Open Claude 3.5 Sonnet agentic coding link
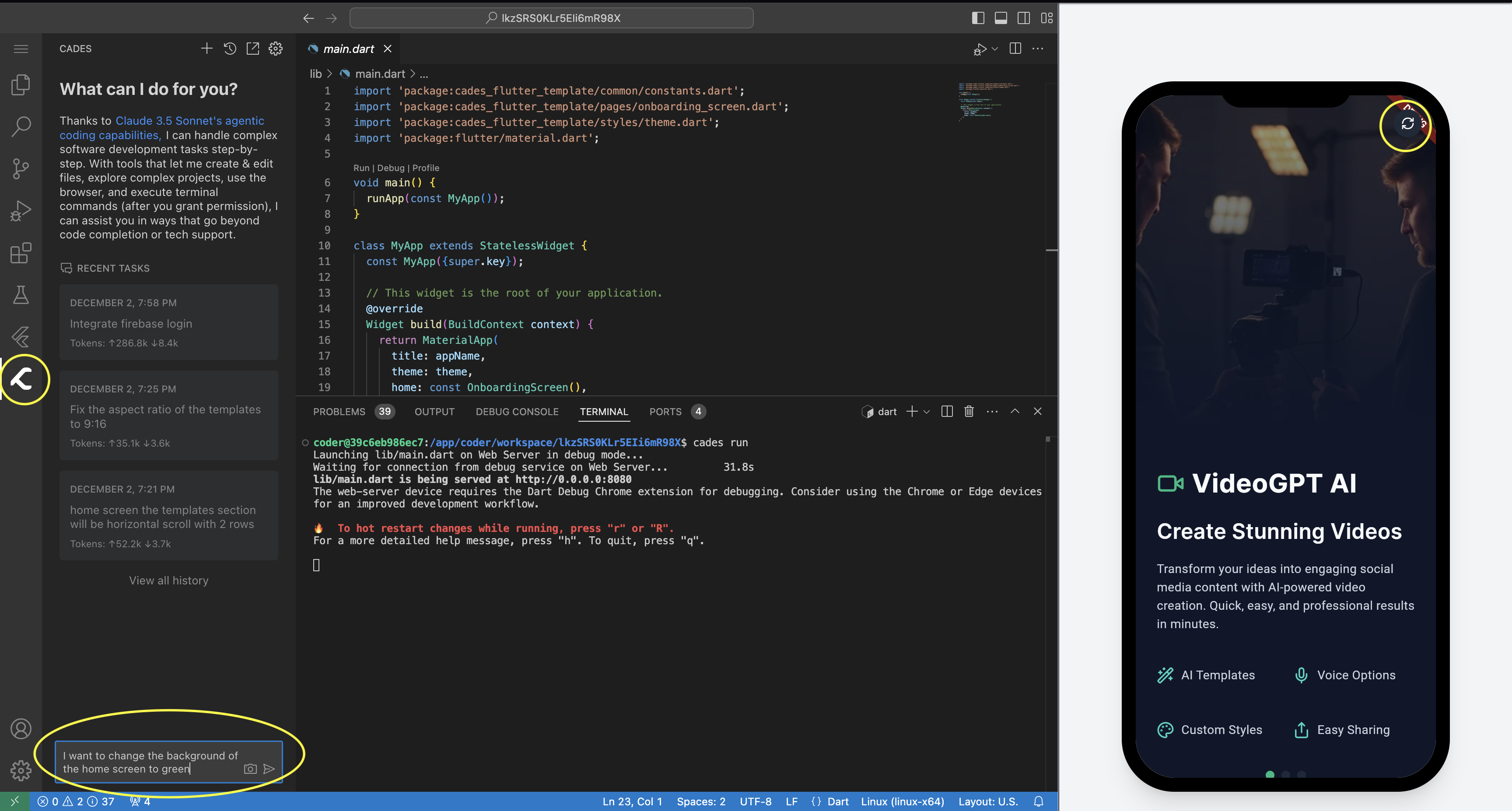1512x811 pixels. pyautogui.click(x=162, y=128)
